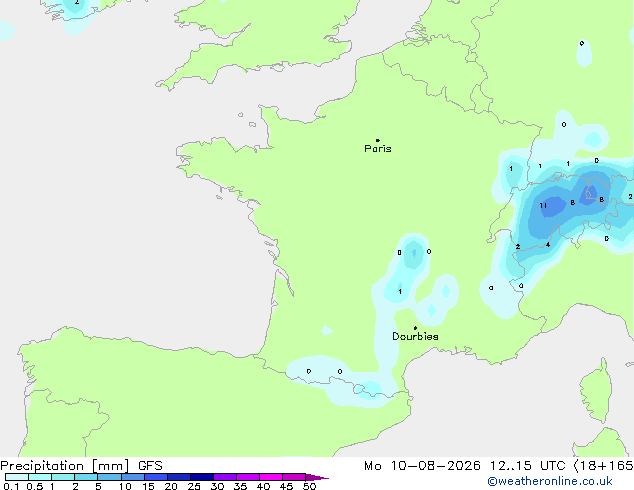Click the Paris city label
Viewport: 634px width, 490px height.
pos(378,149)
